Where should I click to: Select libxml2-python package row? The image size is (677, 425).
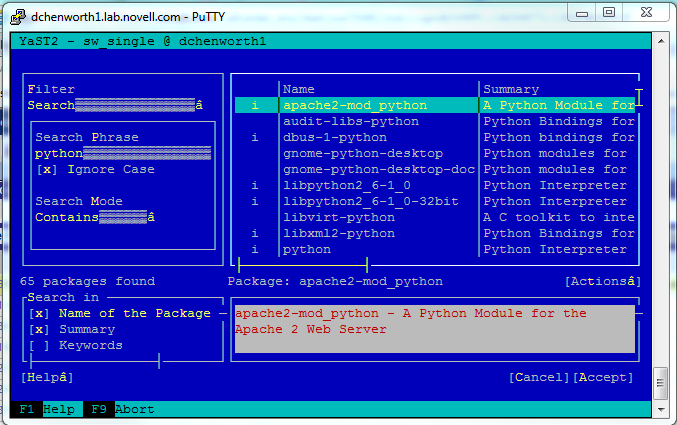coord(435,233)
